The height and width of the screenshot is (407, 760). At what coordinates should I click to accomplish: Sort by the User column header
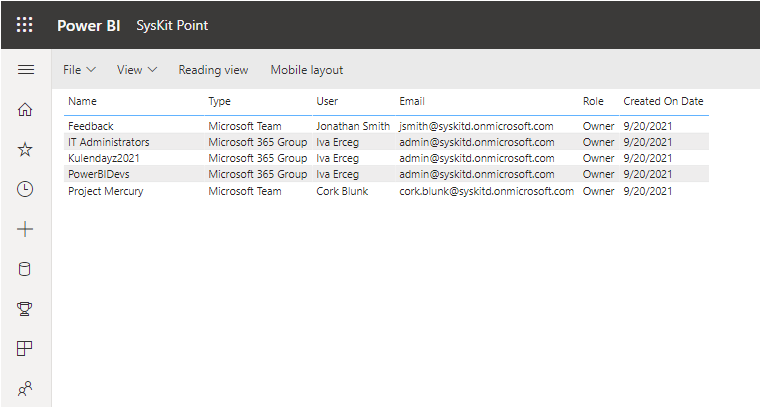click(x=327, y=101)
